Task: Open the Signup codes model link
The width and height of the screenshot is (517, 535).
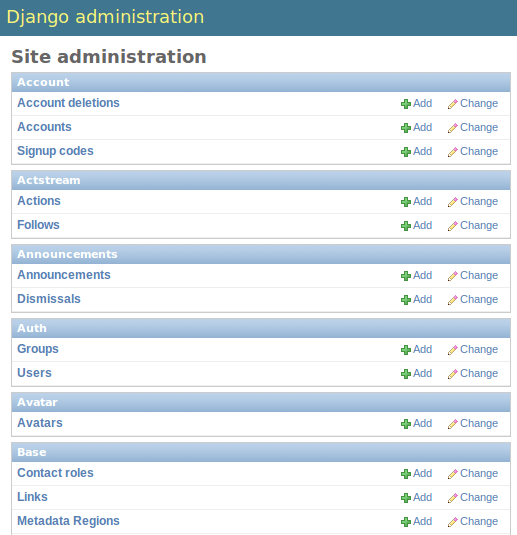Action: point(55,151)
